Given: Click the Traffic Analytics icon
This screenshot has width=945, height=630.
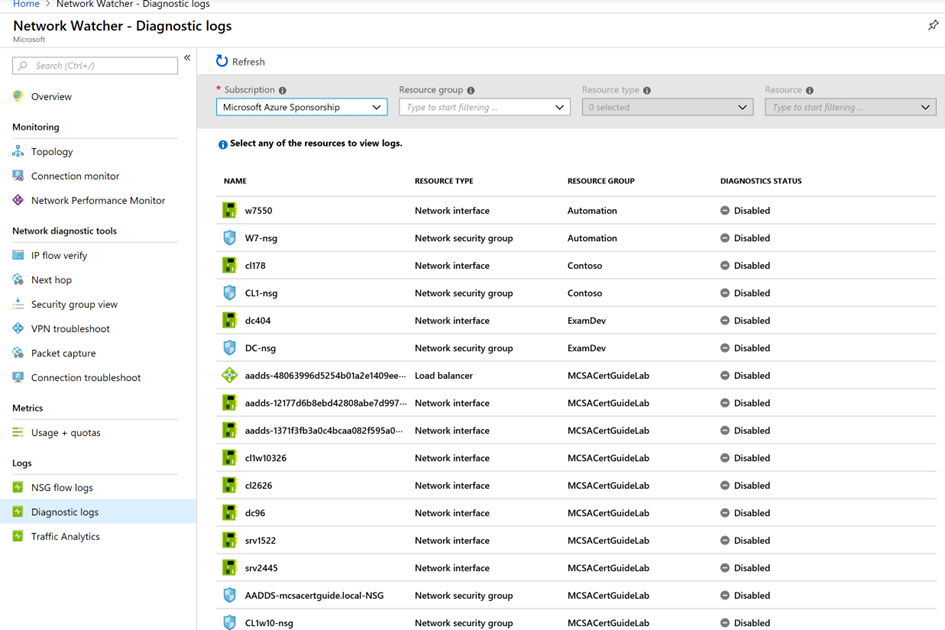Looking at the screenshot, I should click(x=18, y=536).
